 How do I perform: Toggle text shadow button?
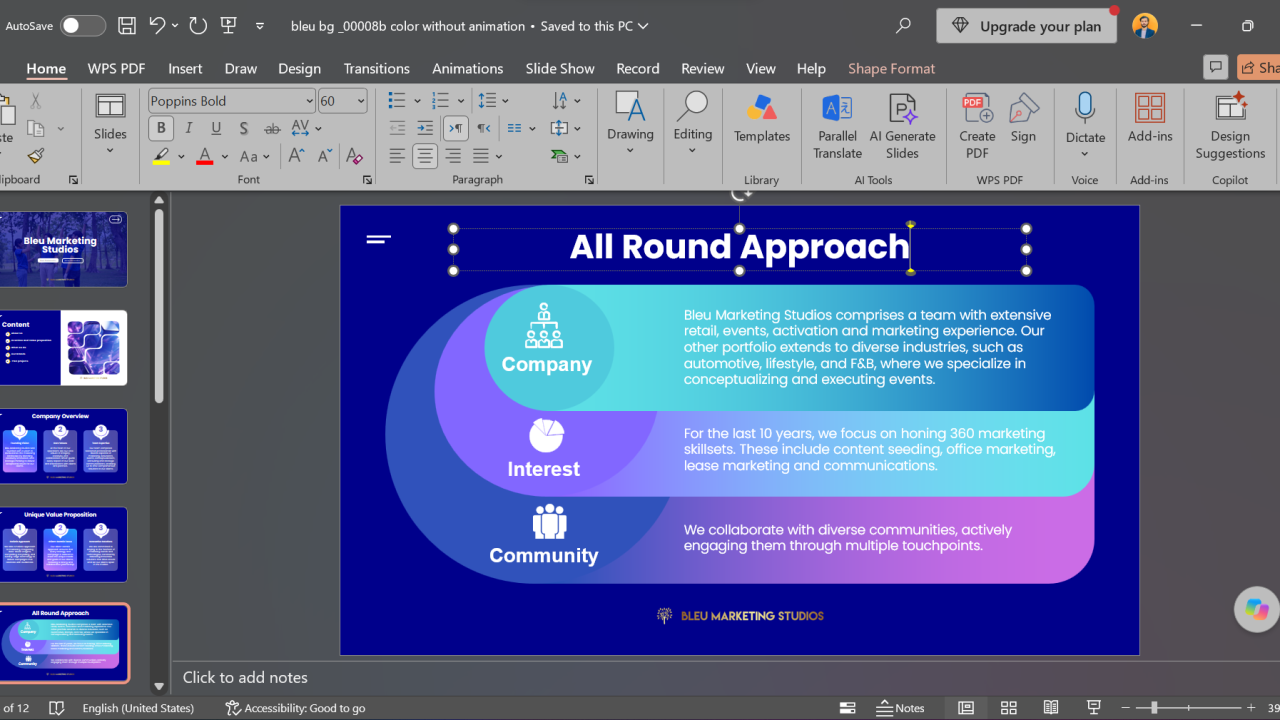tap(244, 128)
